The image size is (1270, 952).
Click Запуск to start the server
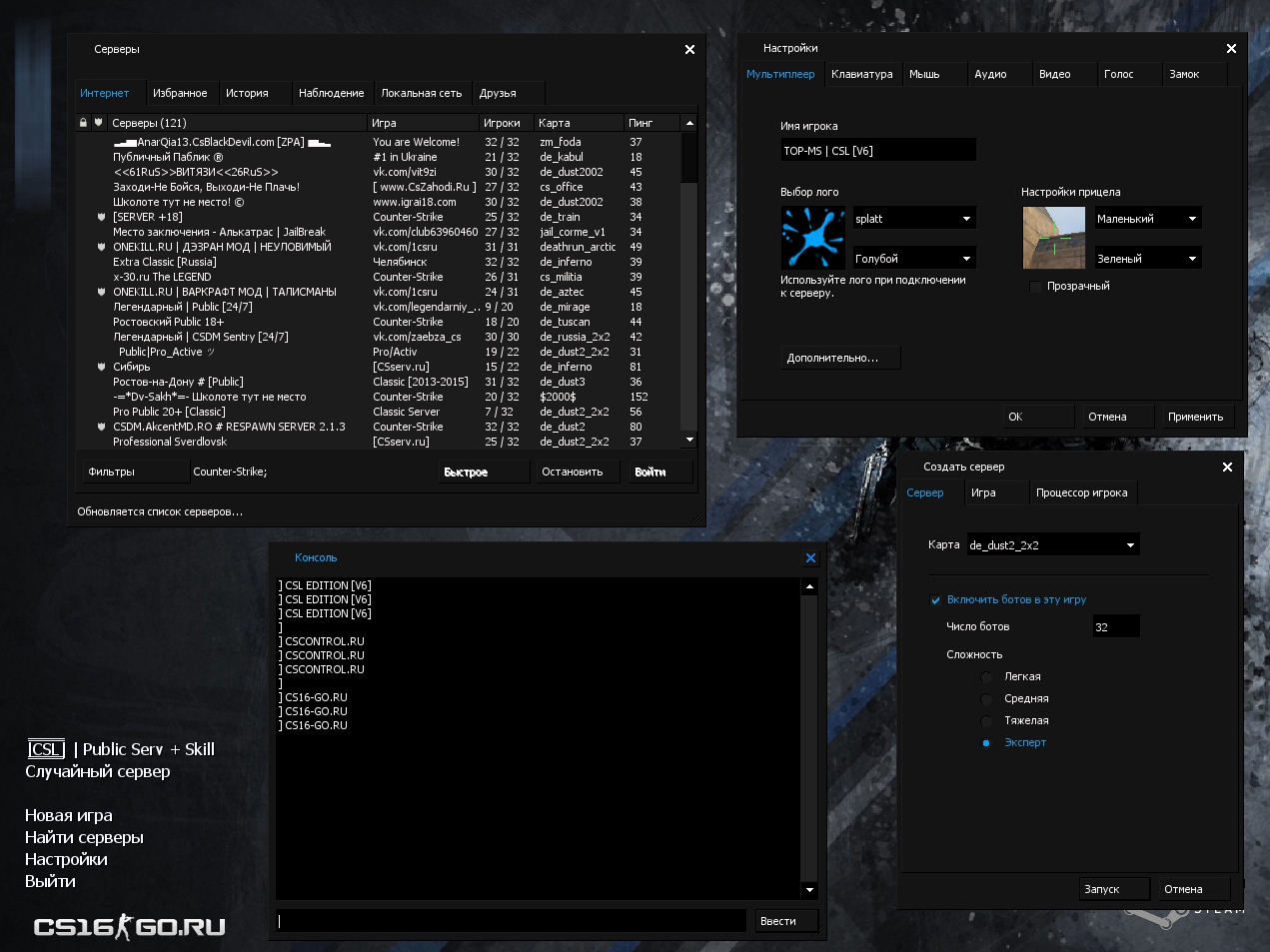point(1115,889)
